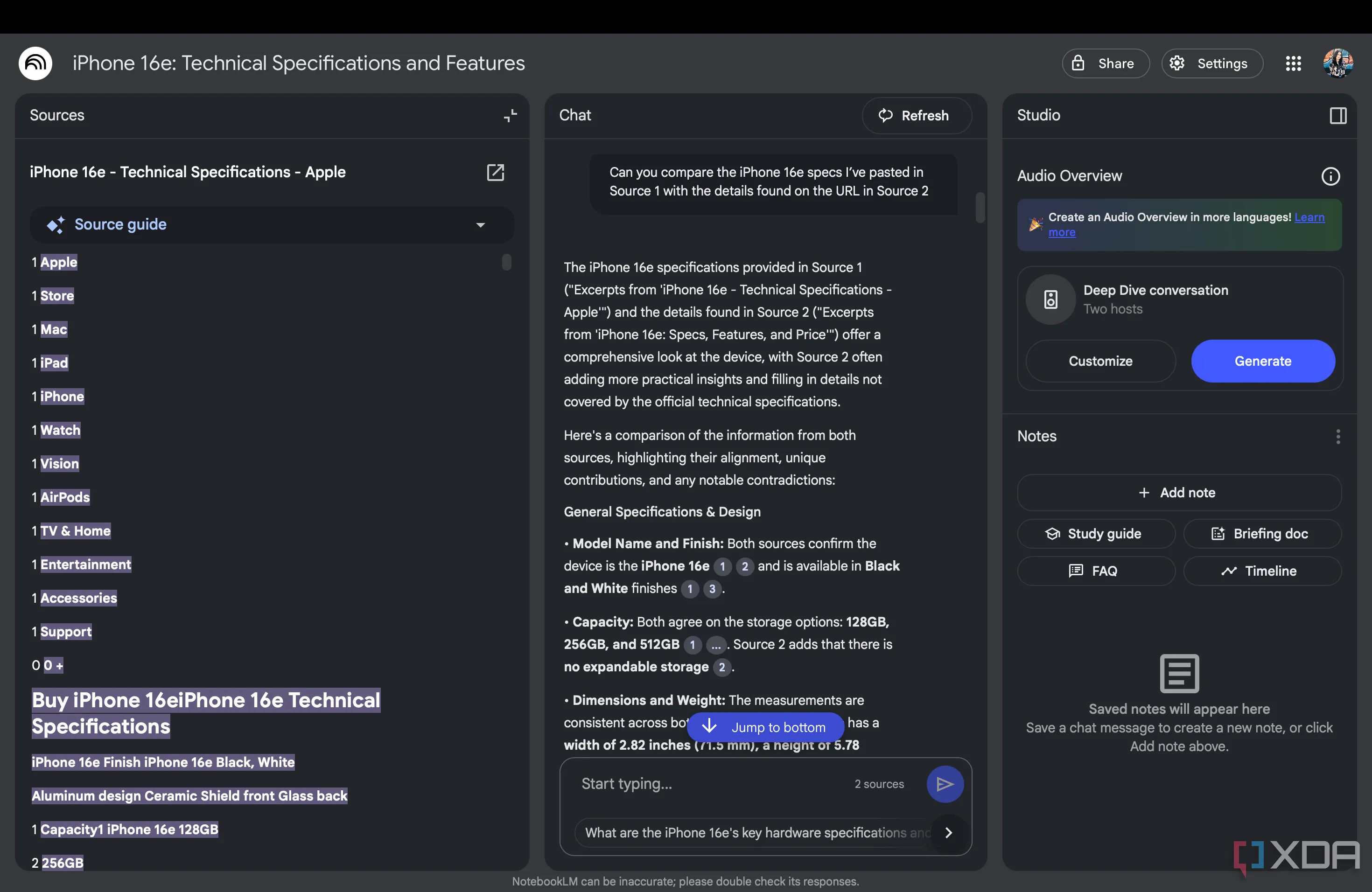Click the notebook title text
Screen dimensions: 1372x892
(x=299, y=63)
